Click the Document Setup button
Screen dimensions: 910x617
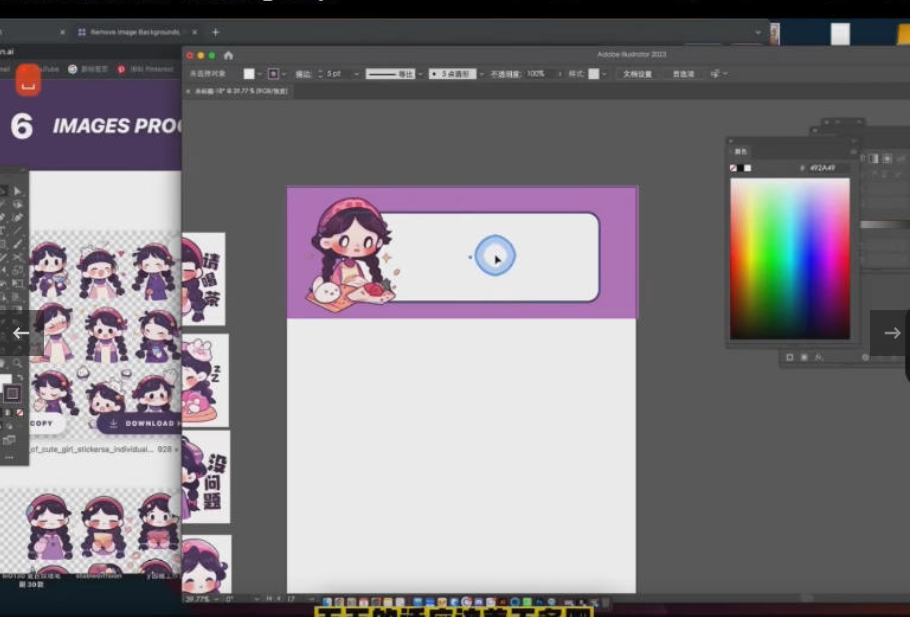(637, 74)
